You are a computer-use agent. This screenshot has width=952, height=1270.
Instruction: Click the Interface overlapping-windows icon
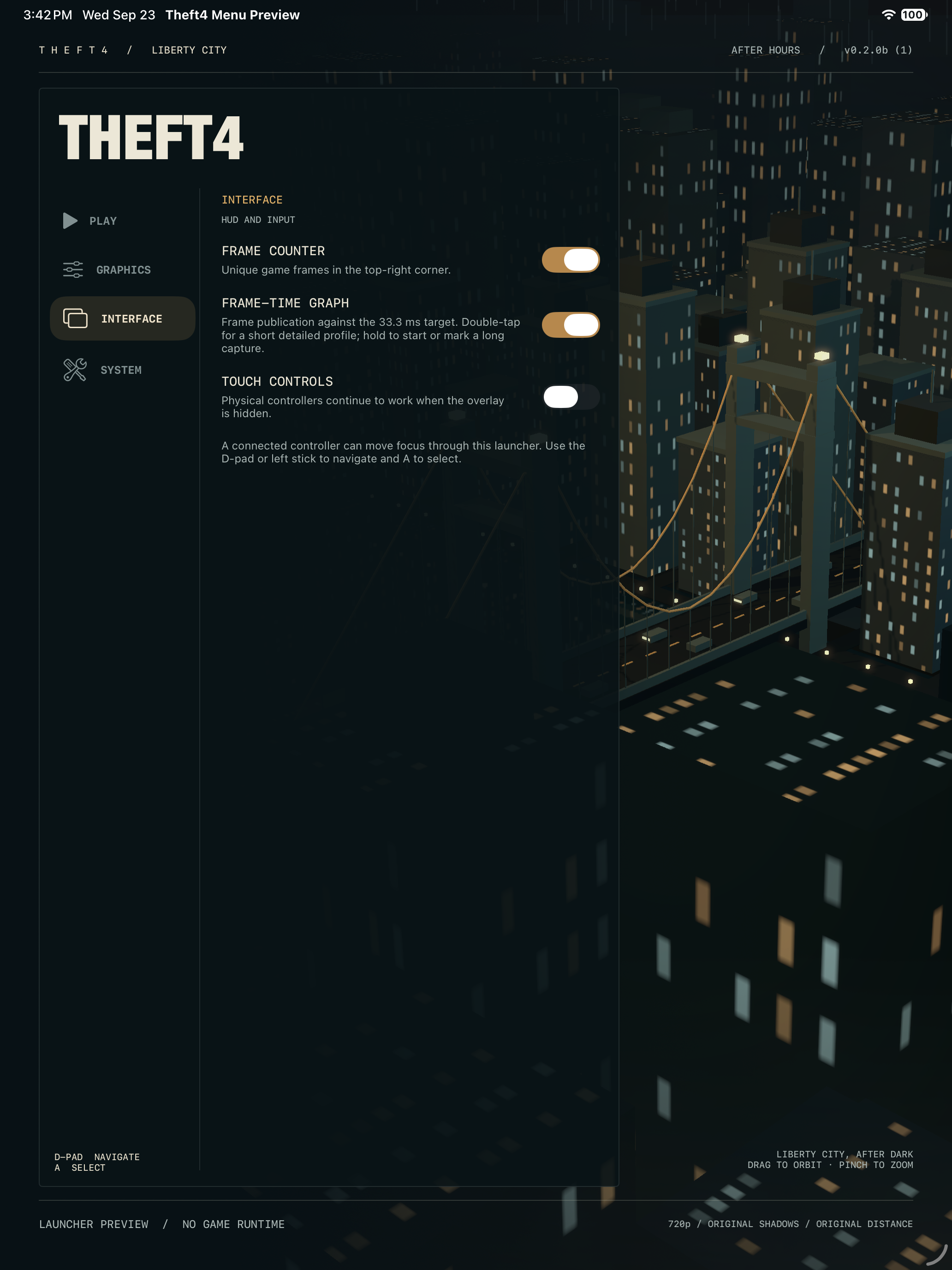pyautogui.click(x=75, y=318)
